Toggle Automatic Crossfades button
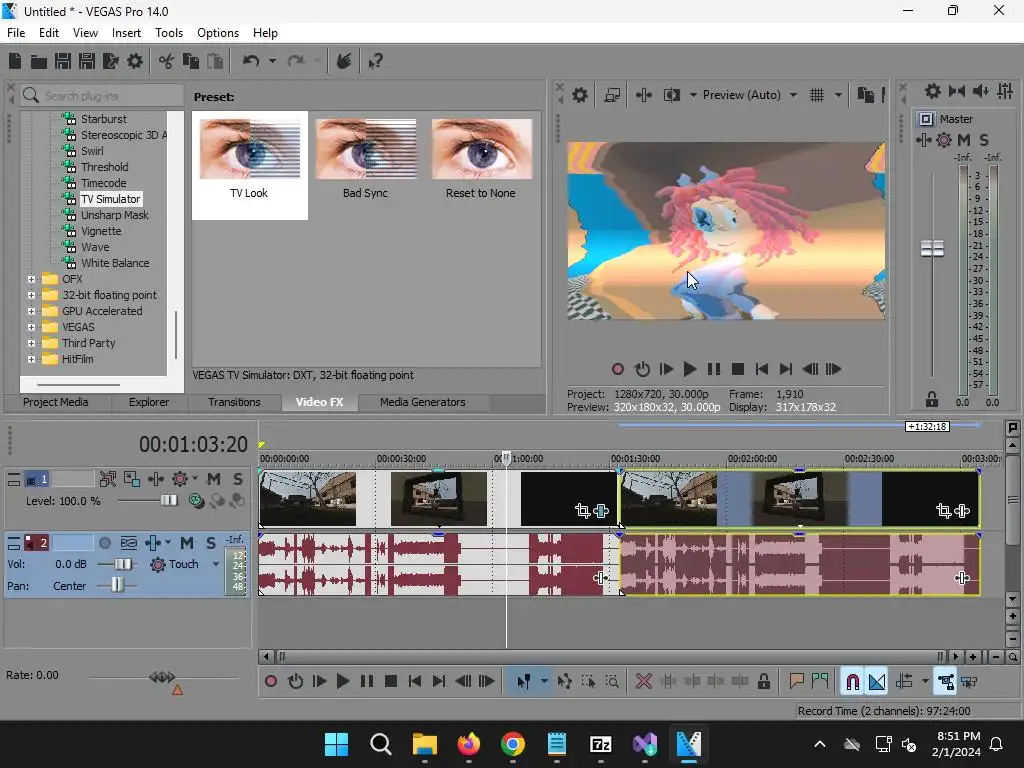 [877, 682]
